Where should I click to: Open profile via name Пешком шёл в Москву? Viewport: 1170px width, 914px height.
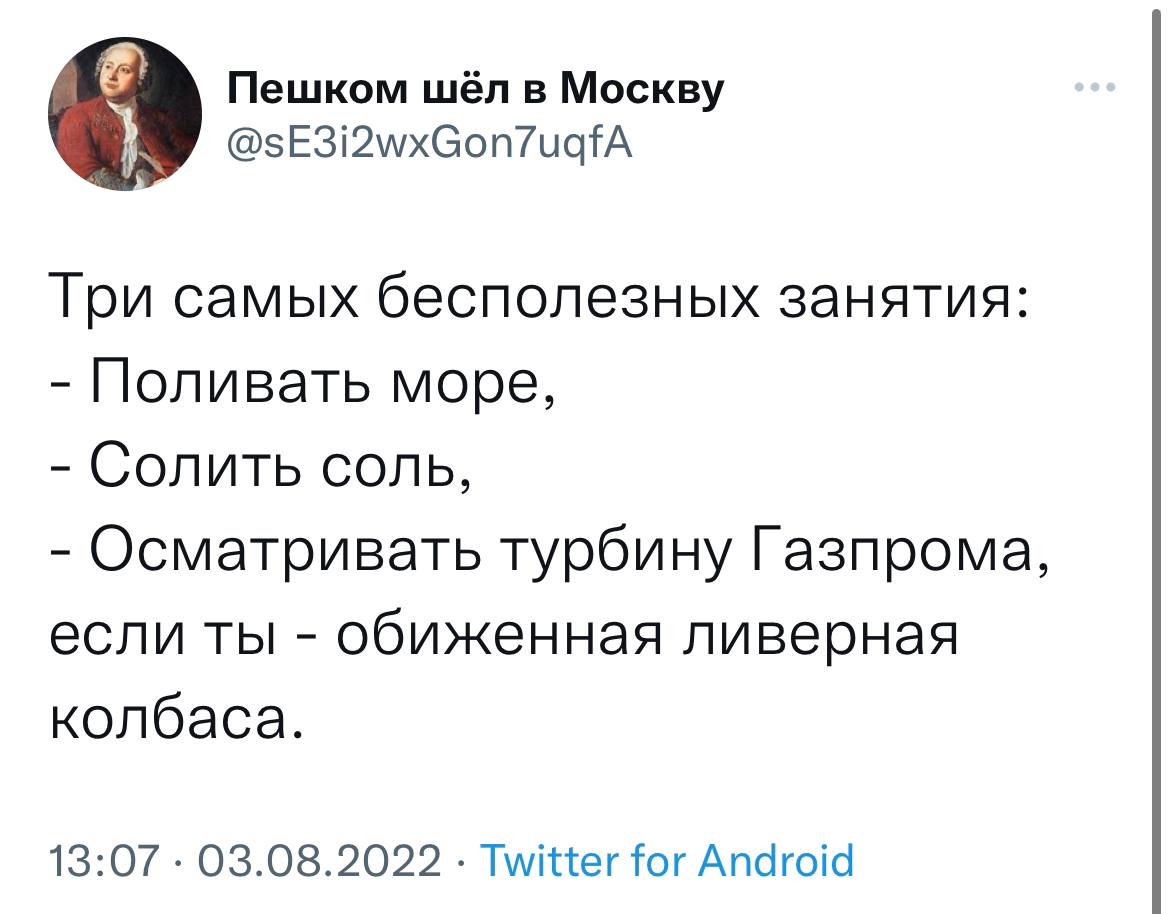coord(475,90)
